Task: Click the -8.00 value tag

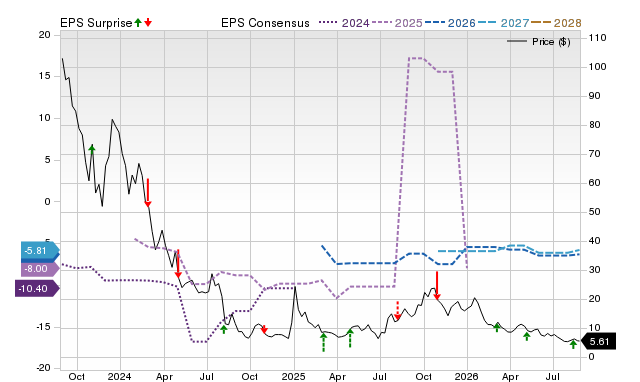Action: [x=40, y=269]
